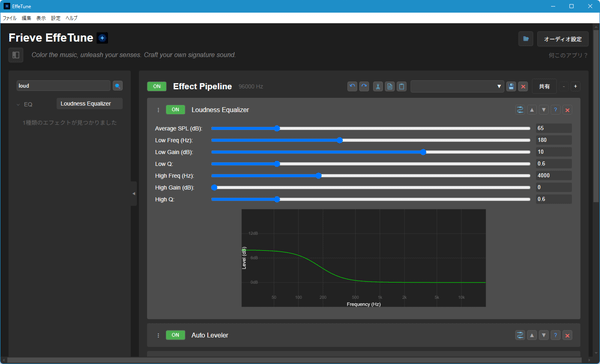Open the ヘルプ menu
600x364 pixels.
coord(72,18)
